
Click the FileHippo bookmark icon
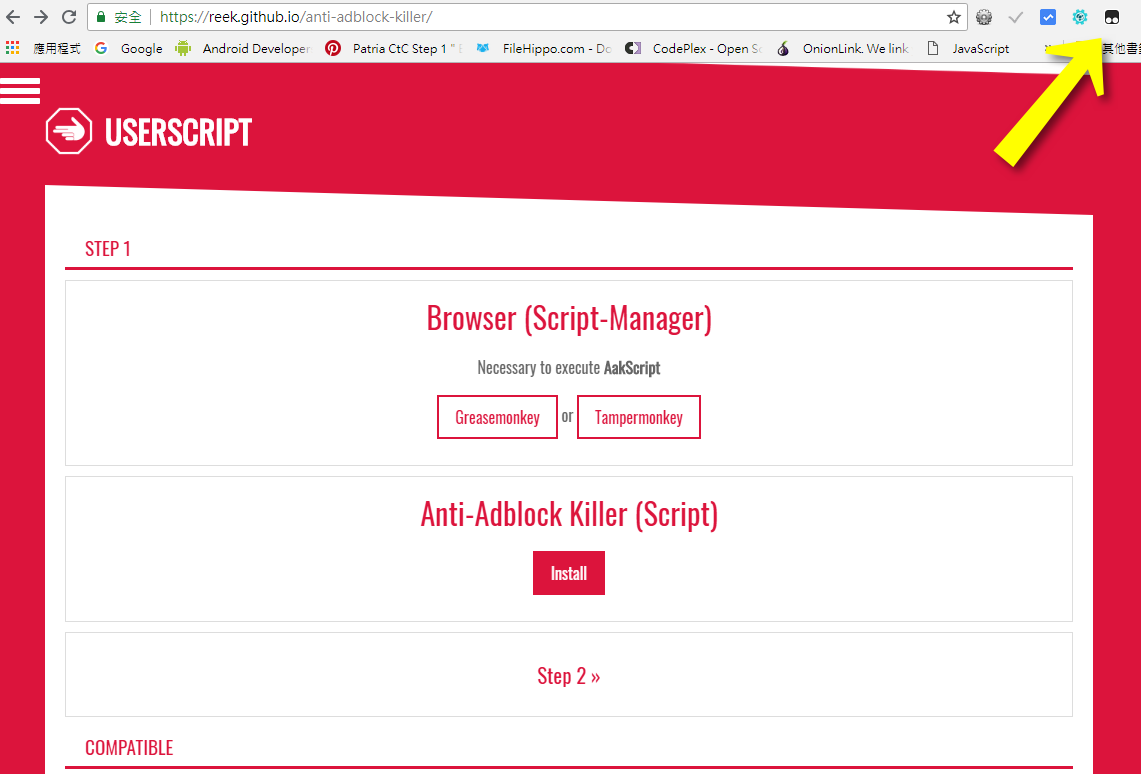(482, 48)
